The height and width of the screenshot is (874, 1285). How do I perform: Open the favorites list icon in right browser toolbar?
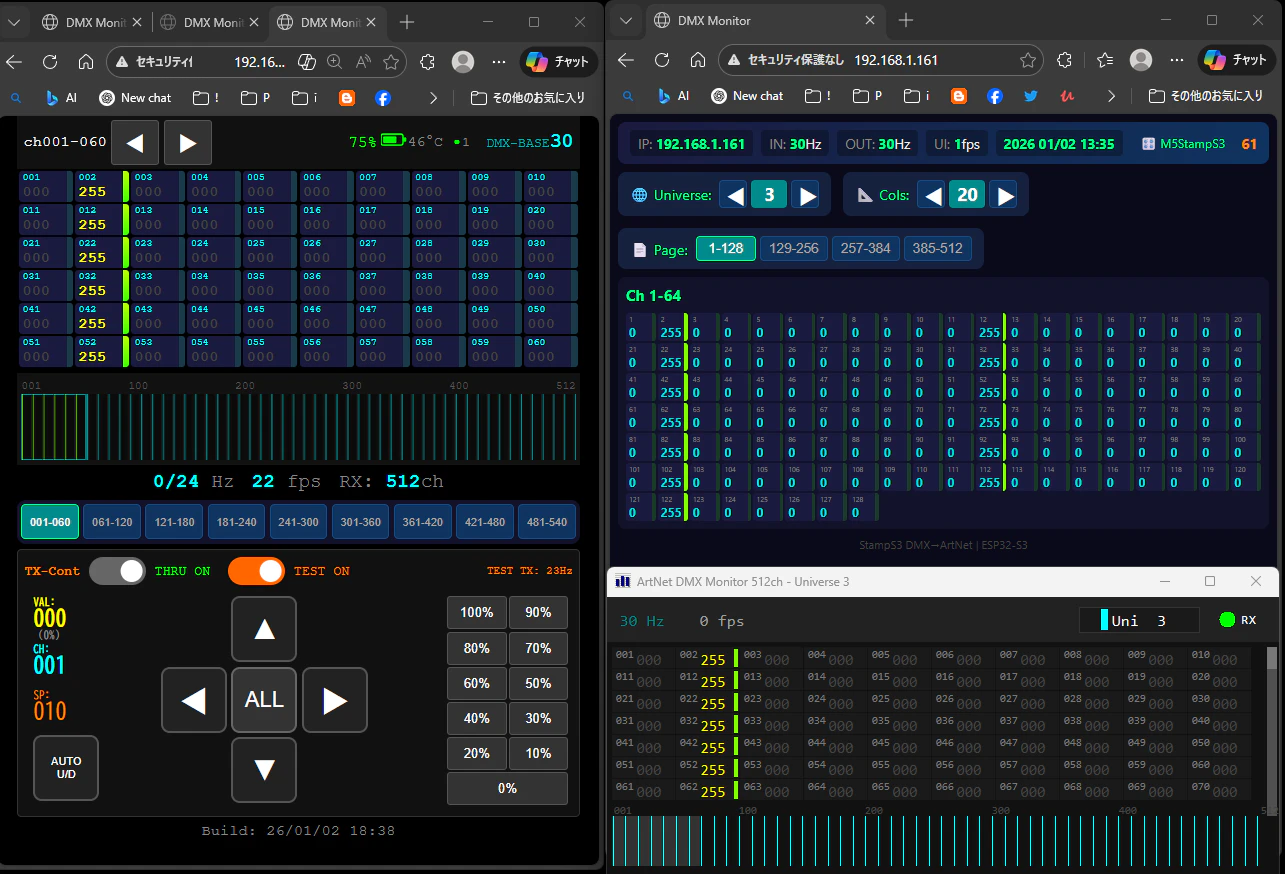point(1105,60)
